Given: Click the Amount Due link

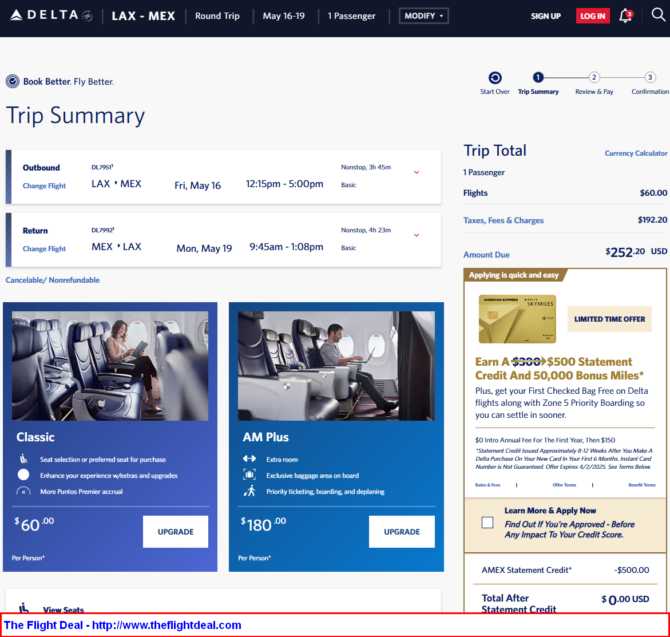Looking at the screenshot, I should [x=486, y=255].
